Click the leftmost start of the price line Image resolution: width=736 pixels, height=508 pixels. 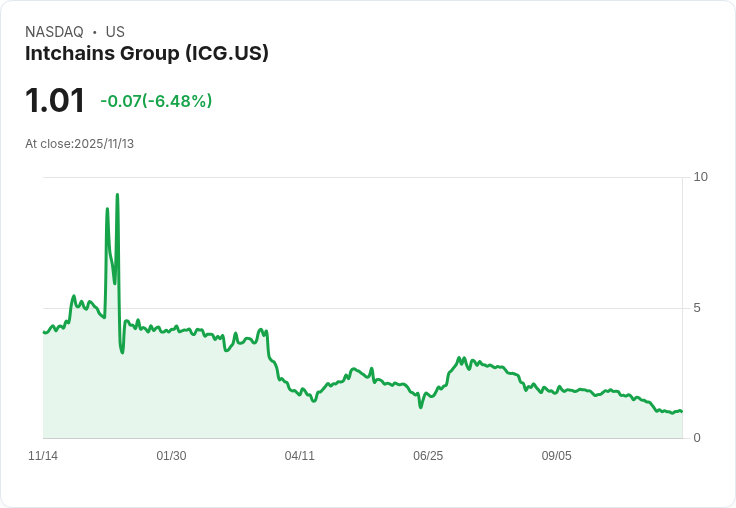(44, 332)
